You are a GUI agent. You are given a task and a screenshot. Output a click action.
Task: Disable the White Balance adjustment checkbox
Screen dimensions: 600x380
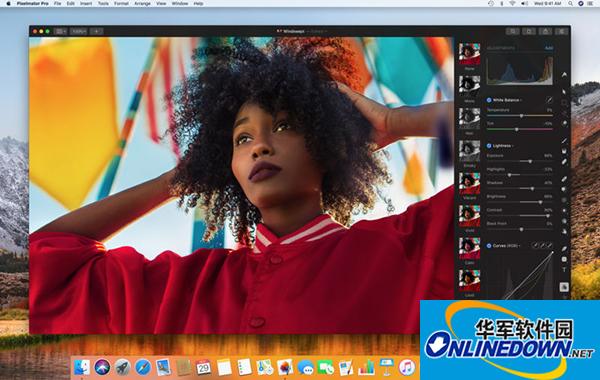[489, 100]
